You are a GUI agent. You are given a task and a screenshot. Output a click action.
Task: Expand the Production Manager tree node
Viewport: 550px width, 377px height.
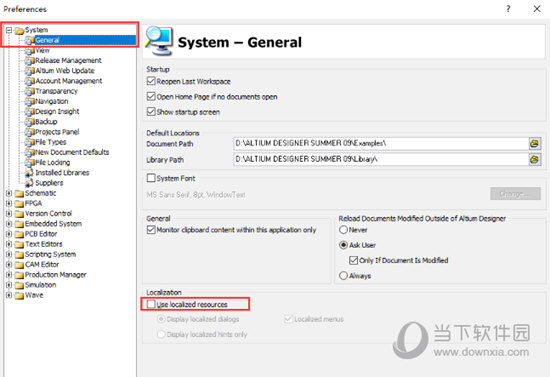[x=9, y=275]
